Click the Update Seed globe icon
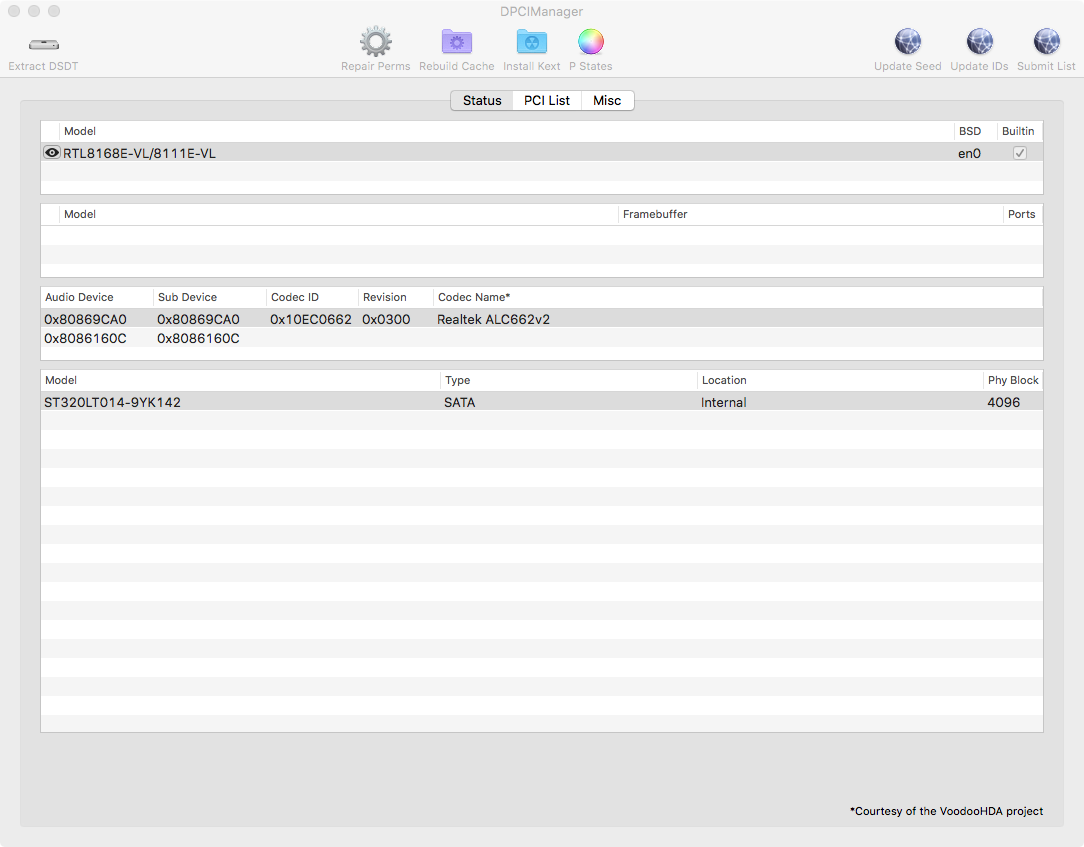The height and width of the screenshot is (847, 1084). 907,43
